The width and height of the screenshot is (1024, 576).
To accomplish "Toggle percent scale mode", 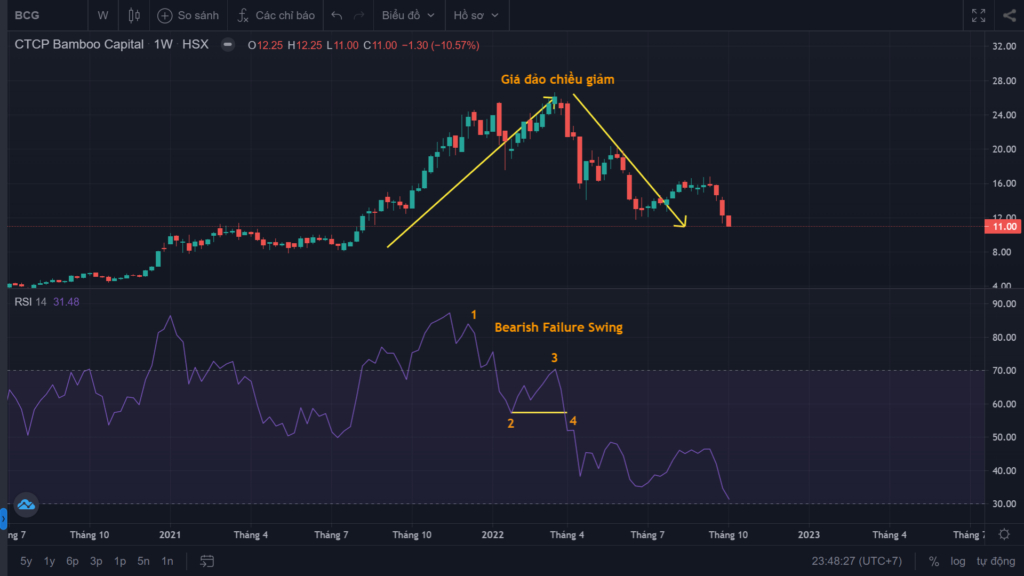I will pos(934,561).
